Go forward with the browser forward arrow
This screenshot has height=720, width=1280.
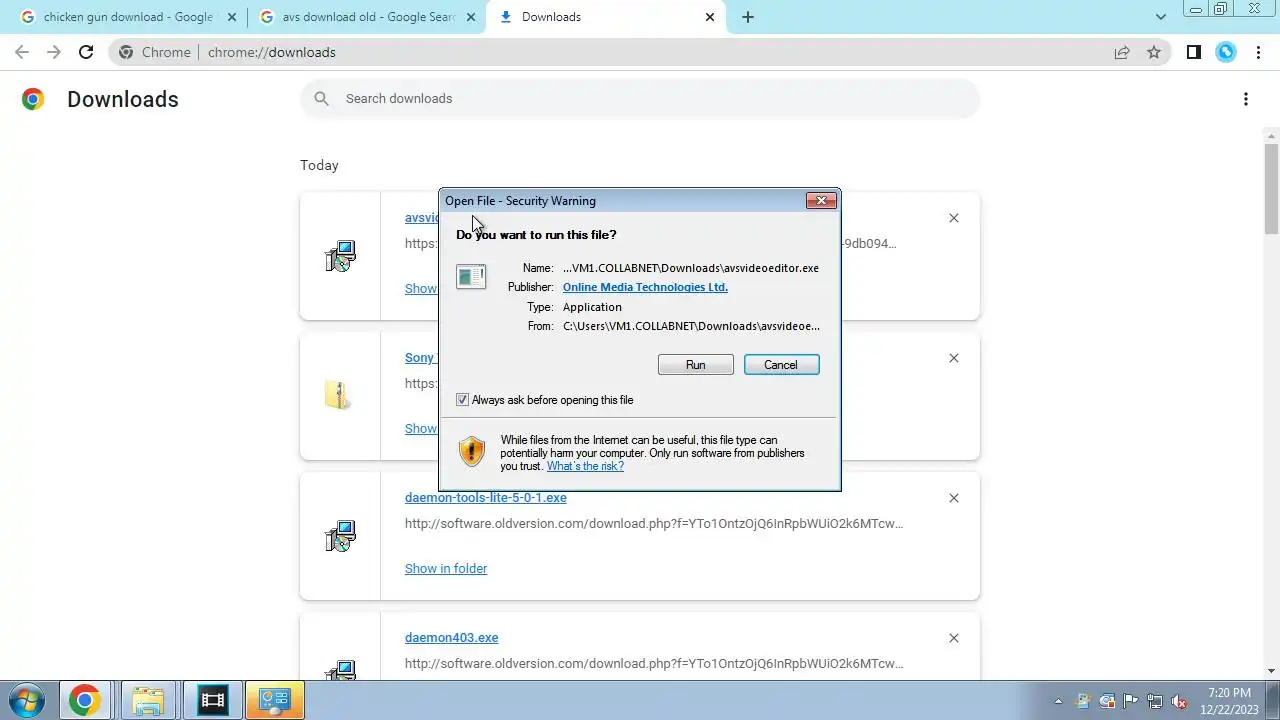(x=54, y=52)
